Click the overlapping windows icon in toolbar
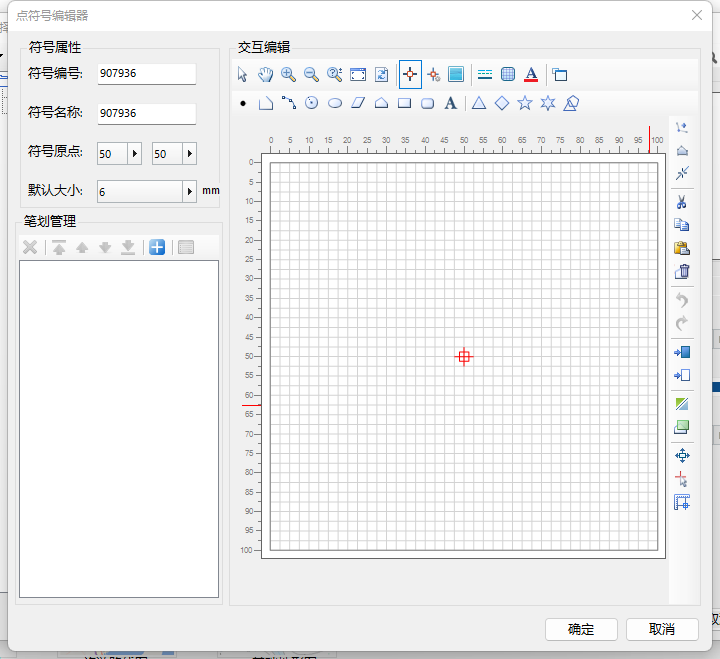 (x=560, y=74)
